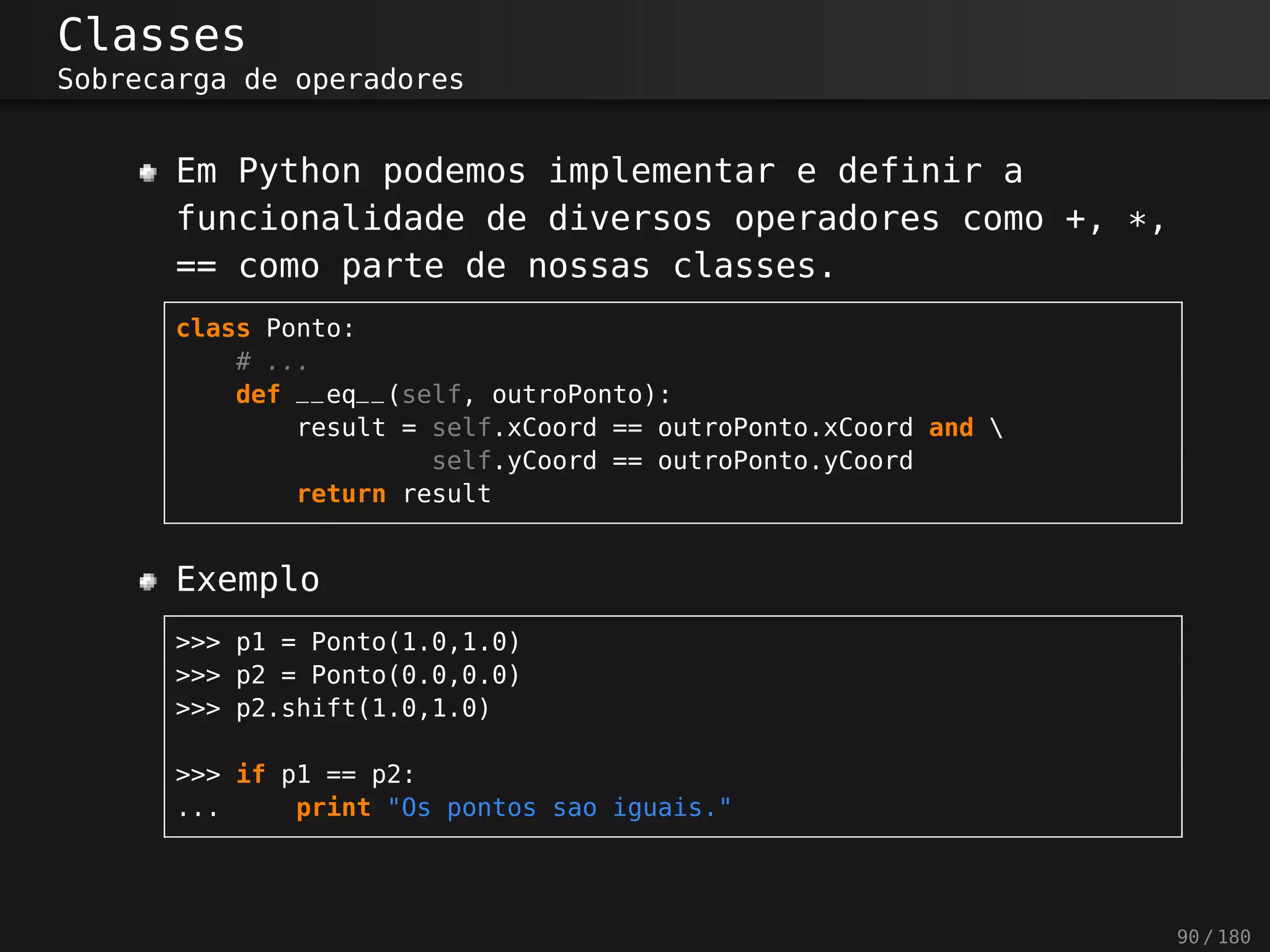1270x952 pixels.
Task: Click the text line 'Em Python podemos implementar e definir a'
Action: (x=599, y=171)
